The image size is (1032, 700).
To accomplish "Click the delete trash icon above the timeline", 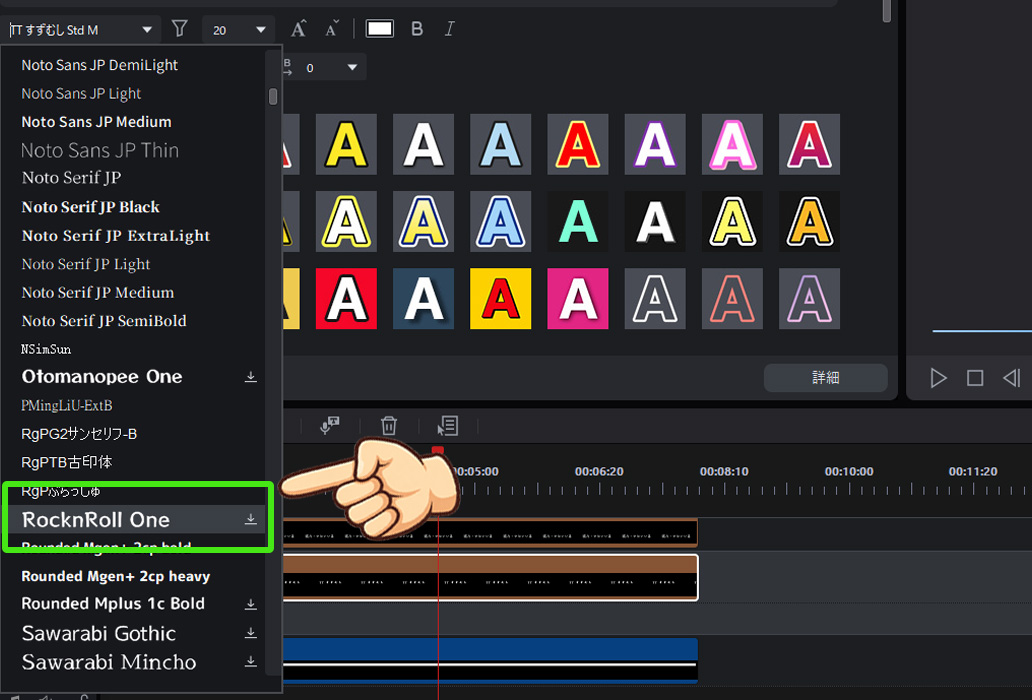I will coord(388,426).
